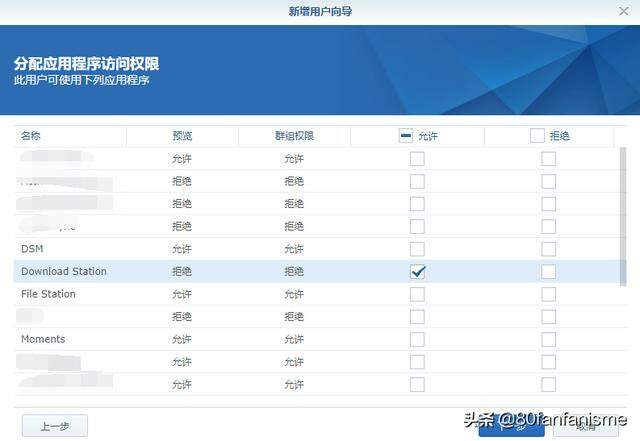Tick the header Deny select-all checkbox
Image resolution: width=640 pixels, height=441 pixels.
tap(537, 136)
